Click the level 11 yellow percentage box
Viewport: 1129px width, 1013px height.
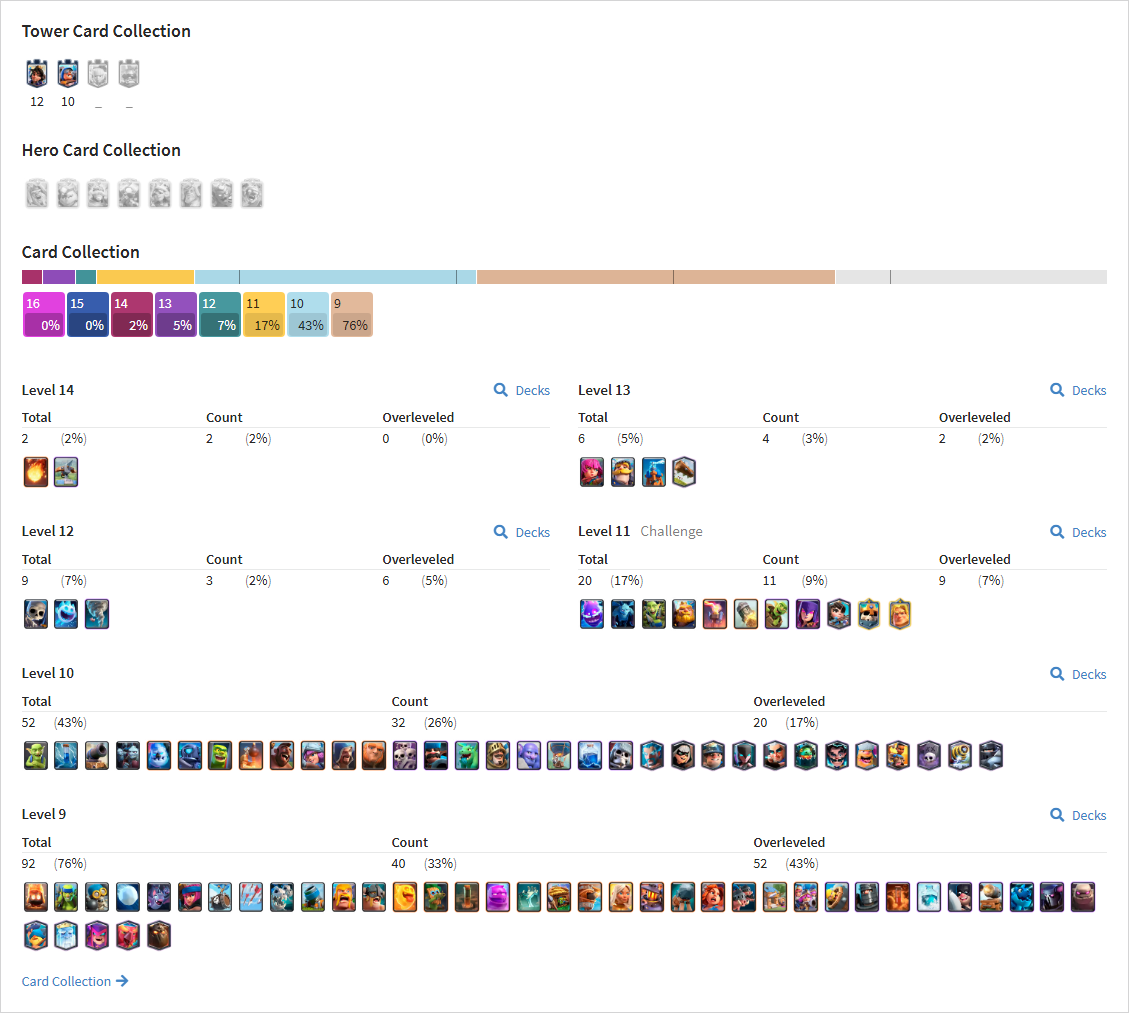pyautogui.click(x=264, y=315)
